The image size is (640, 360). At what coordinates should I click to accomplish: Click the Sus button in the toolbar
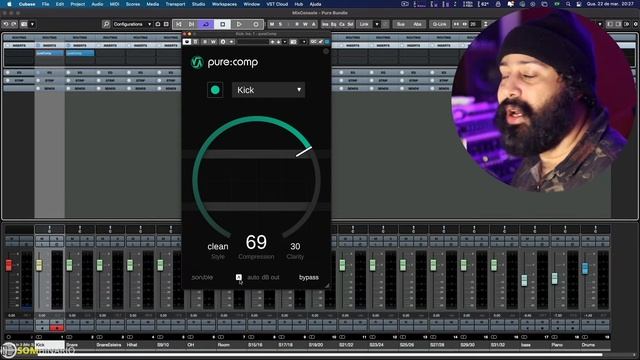[x=401, y=24]
